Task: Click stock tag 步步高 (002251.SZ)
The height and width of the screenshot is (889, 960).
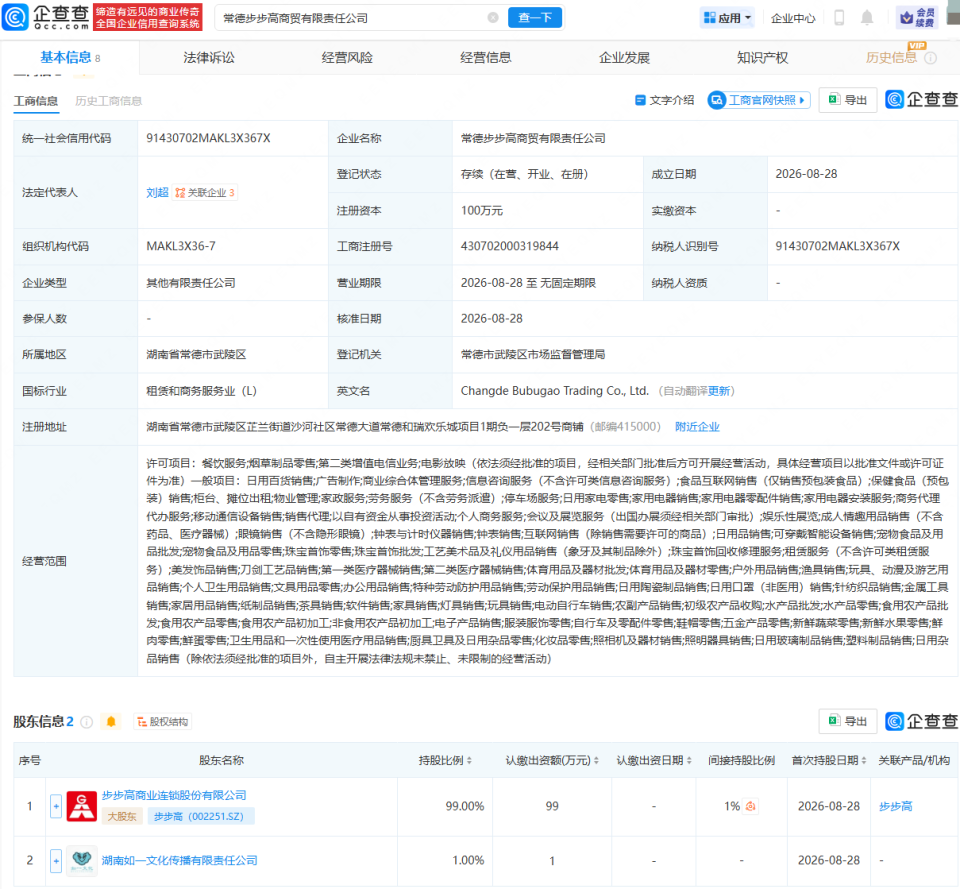Action: [x=200, y=816]
